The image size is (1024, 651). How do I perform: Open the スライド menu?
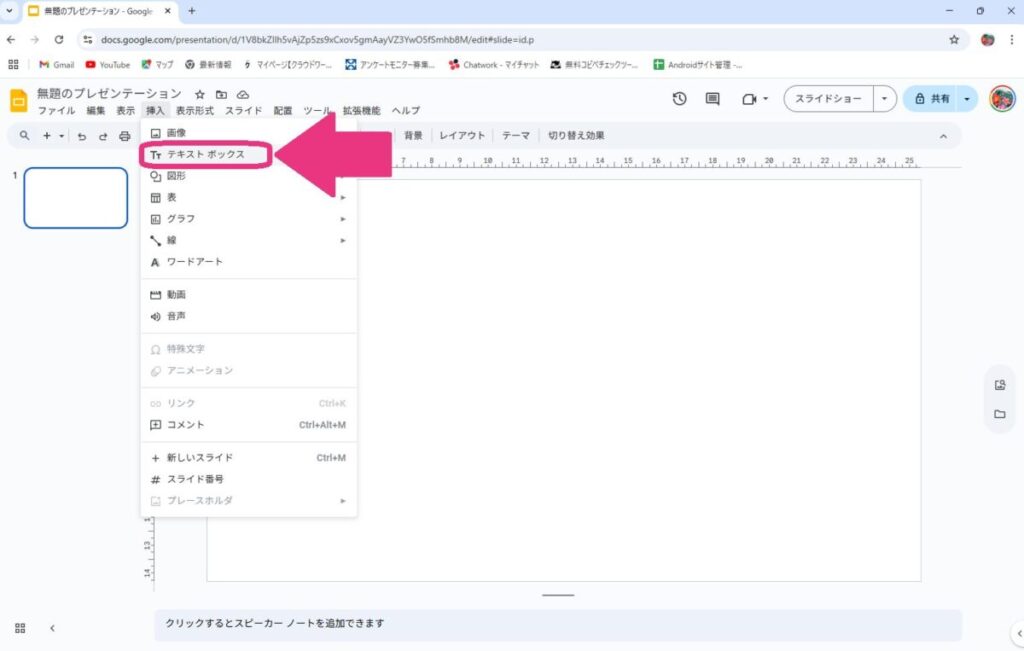click(244, 111)
